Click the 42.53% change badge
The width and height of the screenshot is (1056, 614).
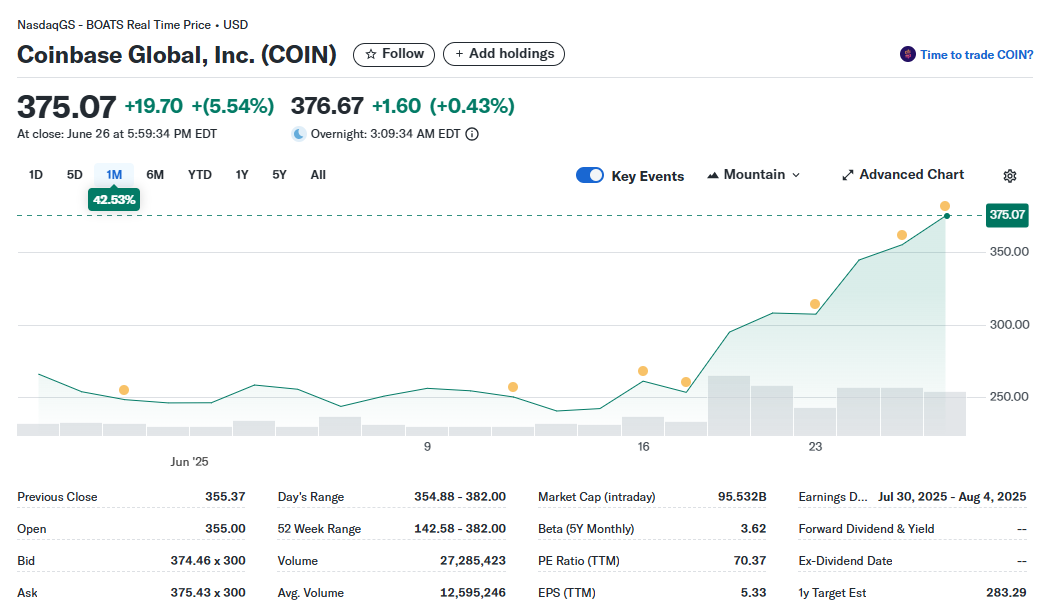114,200
